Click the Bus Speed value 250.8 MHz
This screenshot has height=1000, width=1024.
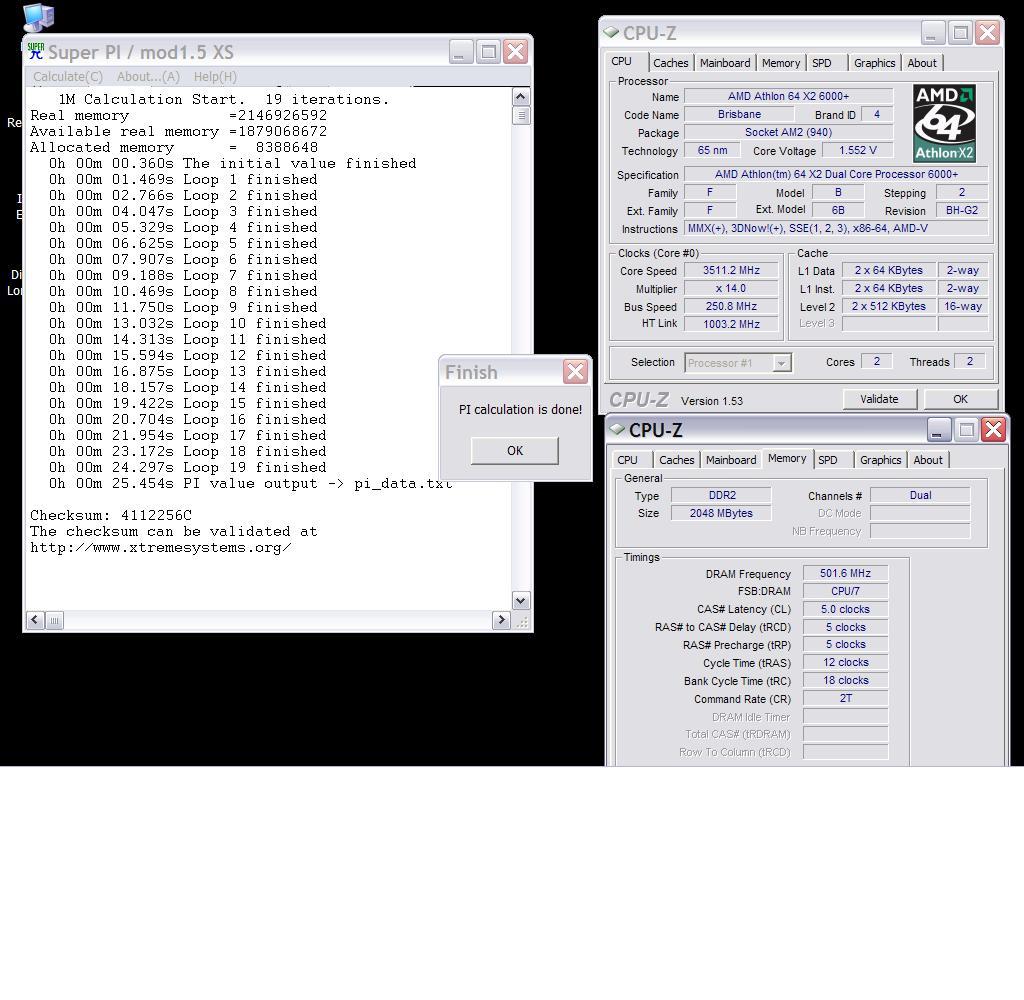(x=731, y=306)
